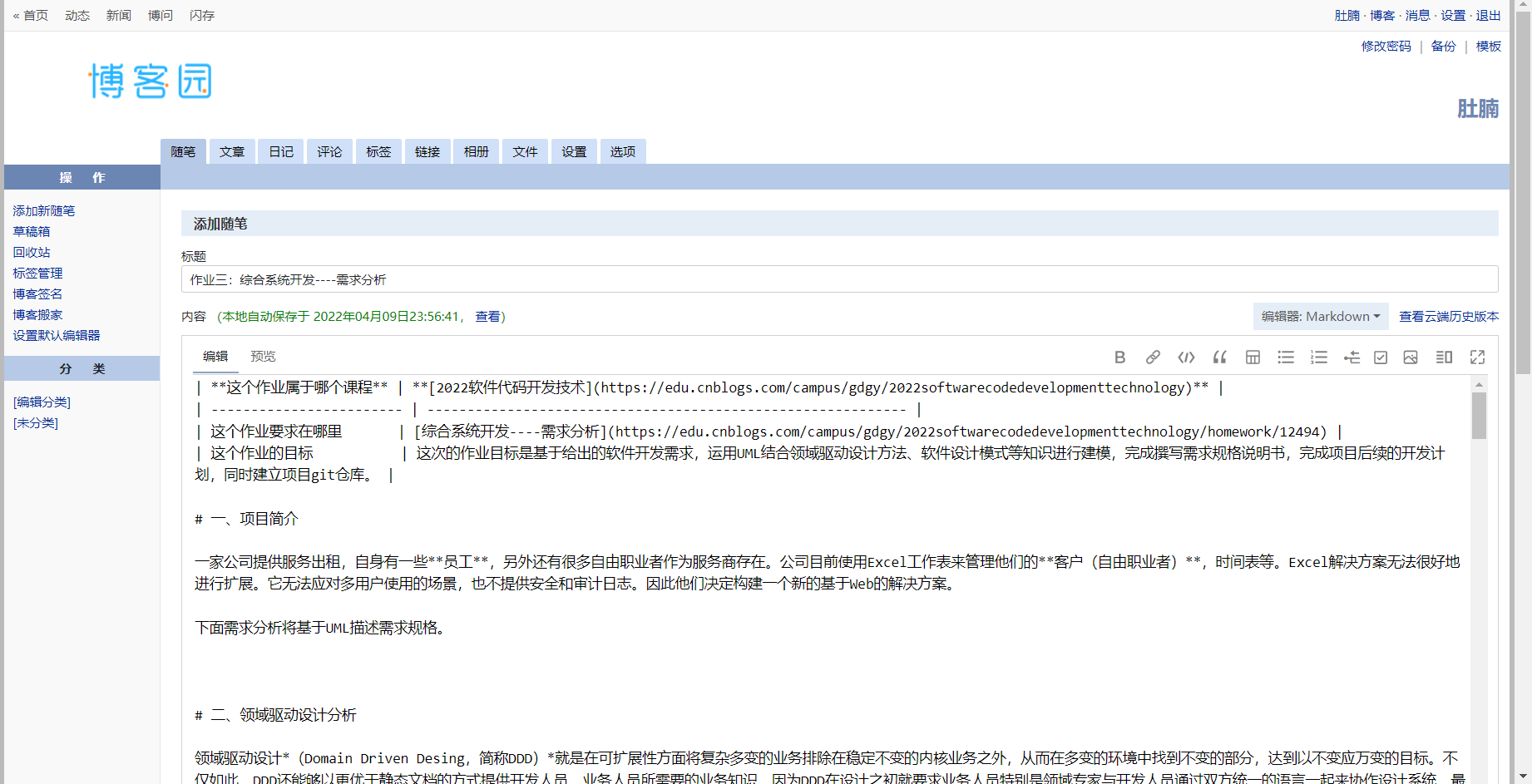Open the 草稿箱 drafts link

[32, 232]
